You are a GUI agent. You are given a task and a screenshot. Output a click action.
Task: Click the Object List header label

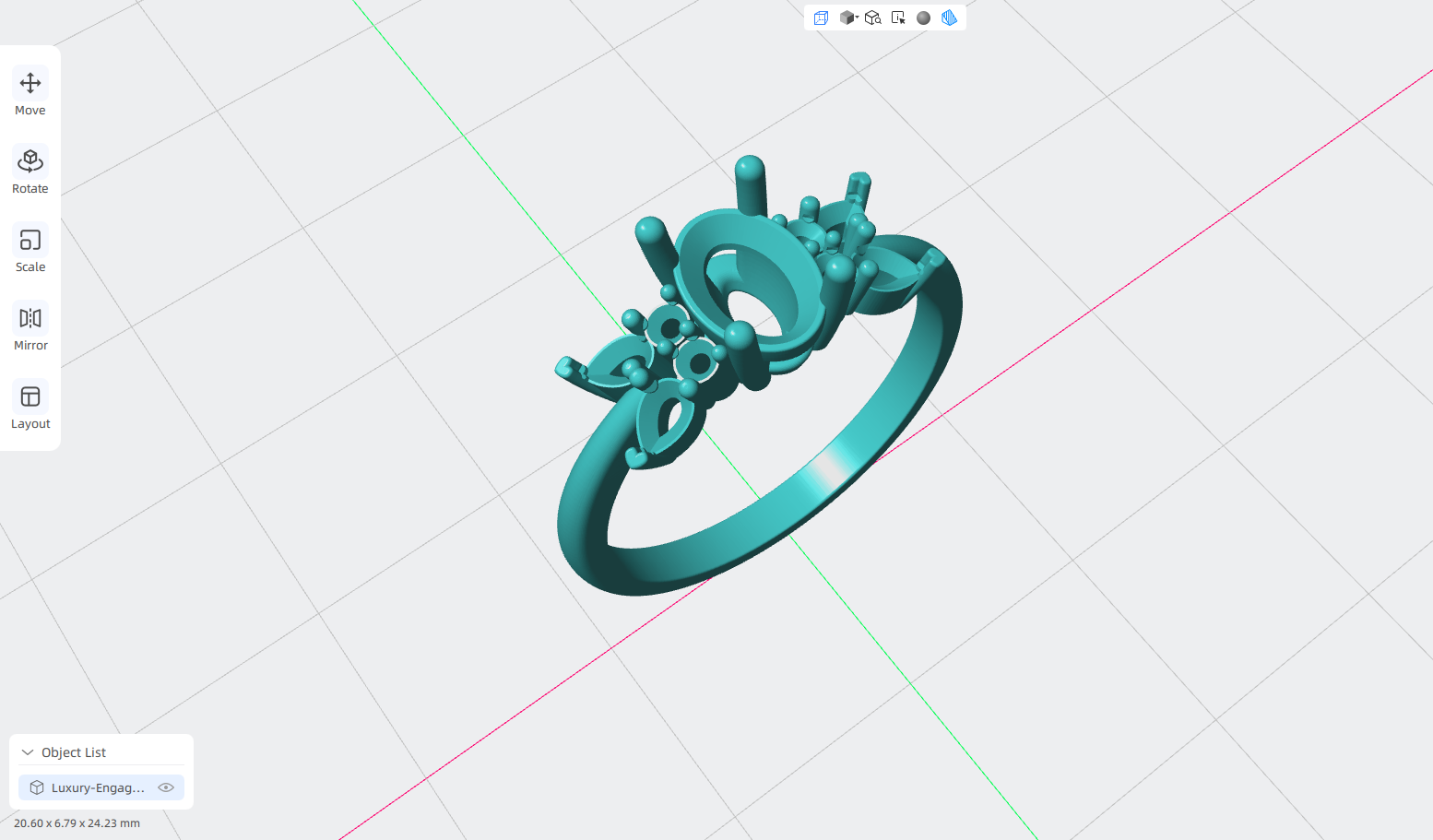point(74,752)
